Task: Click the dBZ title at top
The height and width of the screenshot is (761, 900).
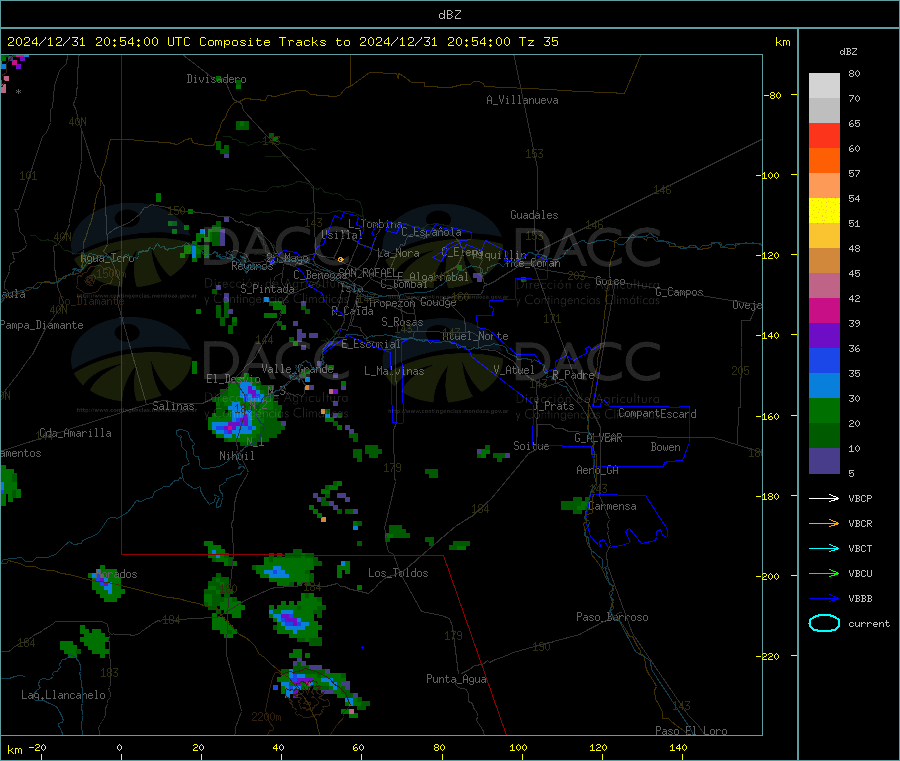Action: pyautogui.click(x=449, y=15)
